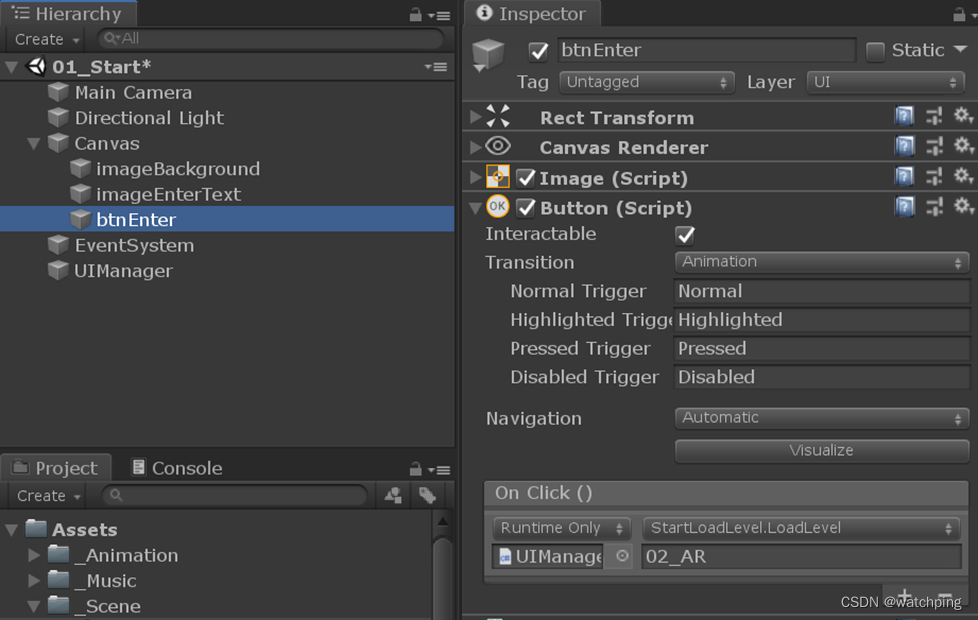Collapse the Button (Script) component
The width and height of the screenshot is (978, 620).
click(x=475, y=208)
